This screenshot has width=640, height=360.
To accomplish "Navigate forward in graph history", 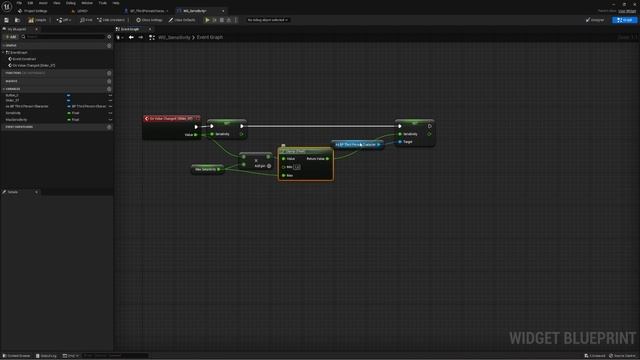I will pyautogui.click(x=140, y=37).
